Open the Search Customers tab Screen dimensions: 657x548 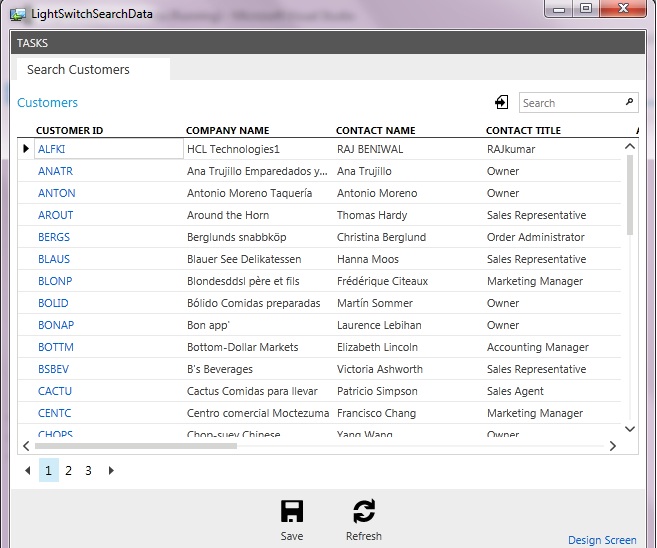(93, 69)
